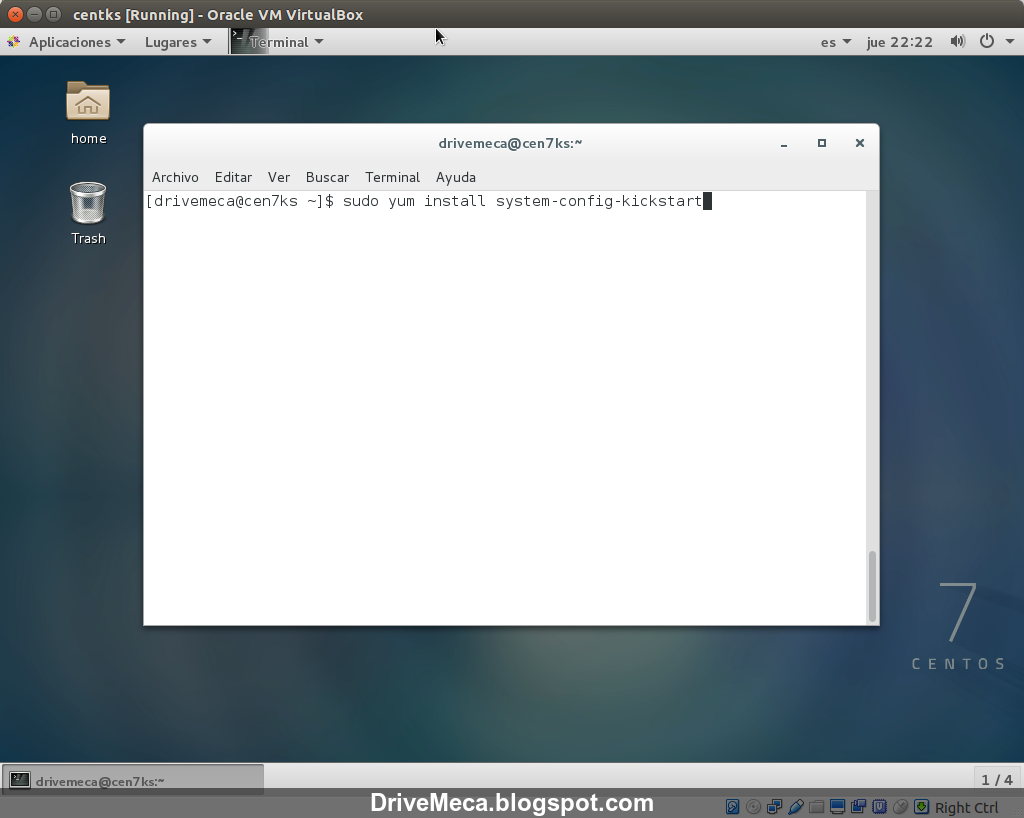This screenshot has width=1024, height=818.
Task: Open the VirtualBox network status indicator
Action: point(774,807)
